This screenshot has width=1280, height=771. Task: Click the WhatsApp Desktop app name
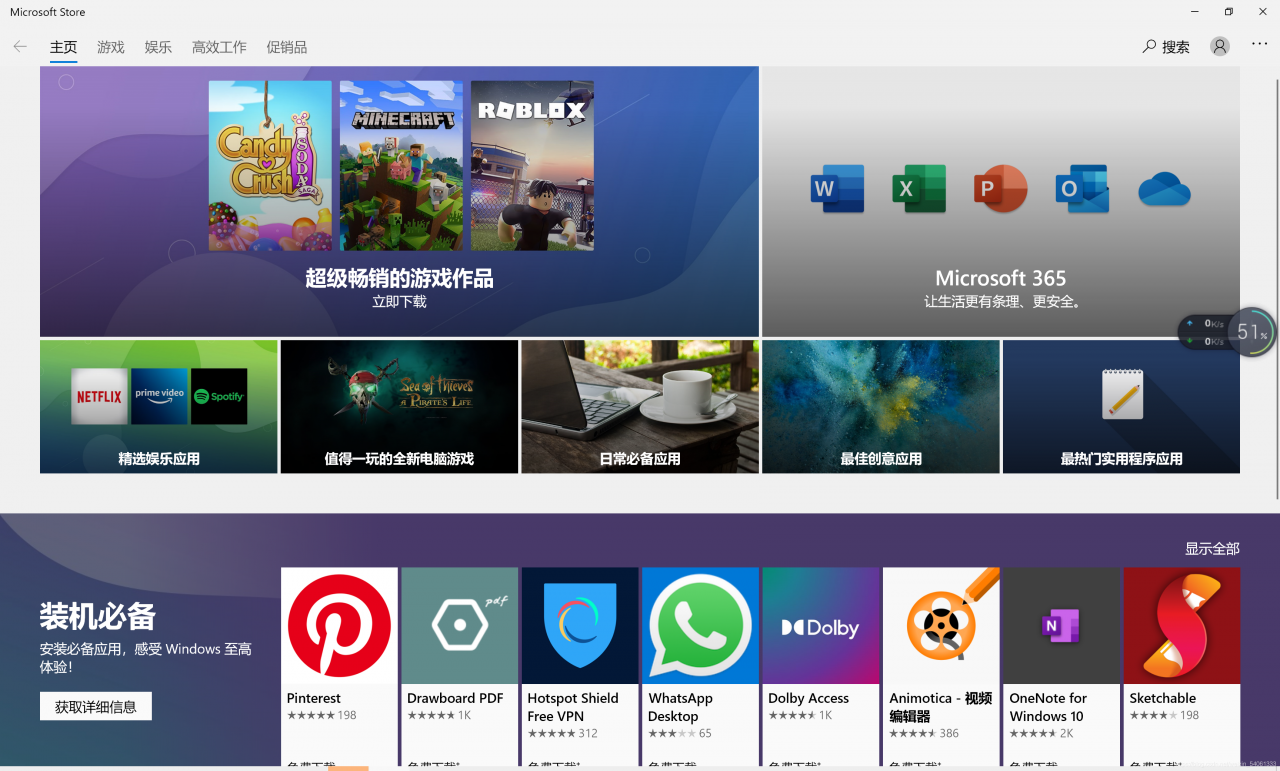(x=681, y=707)
